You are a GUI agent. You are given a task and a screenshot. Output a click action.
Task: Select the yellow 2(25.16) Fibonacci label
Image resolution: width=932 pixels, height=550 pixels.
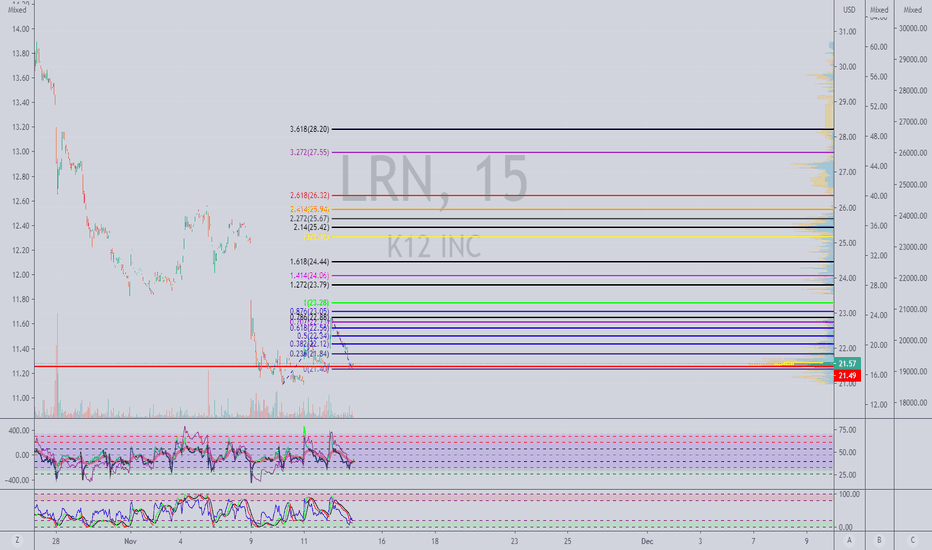click(x=316, y=237)
